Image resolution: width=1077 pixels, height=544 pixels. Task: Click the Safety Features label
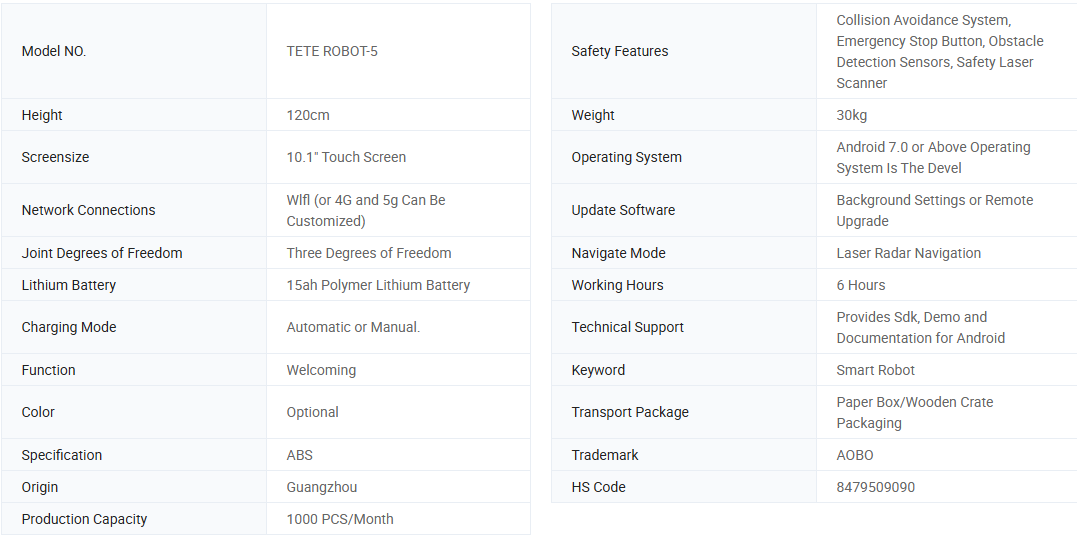[x=620, y=51]
